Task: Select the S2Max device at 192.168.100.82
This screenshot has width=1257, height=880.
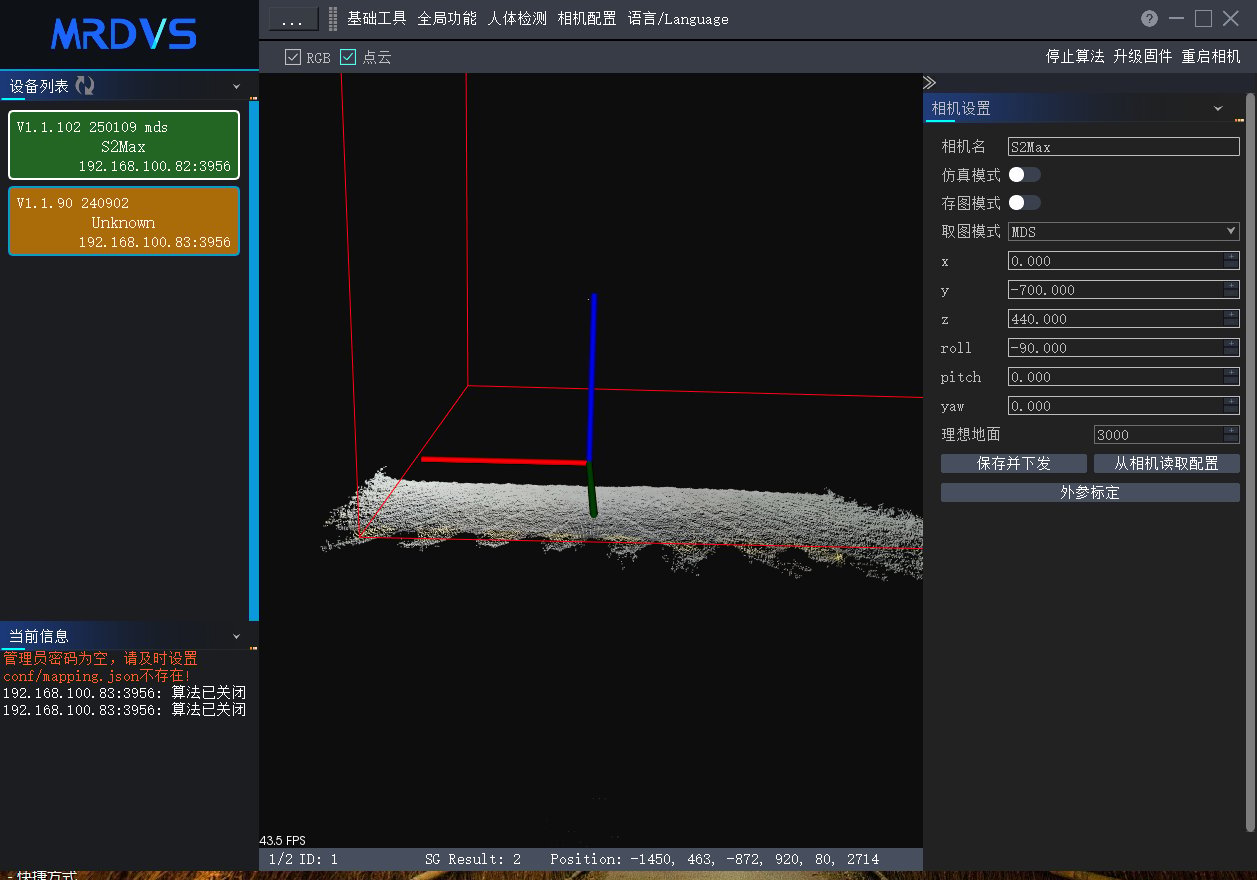Action: coord(124,146)
